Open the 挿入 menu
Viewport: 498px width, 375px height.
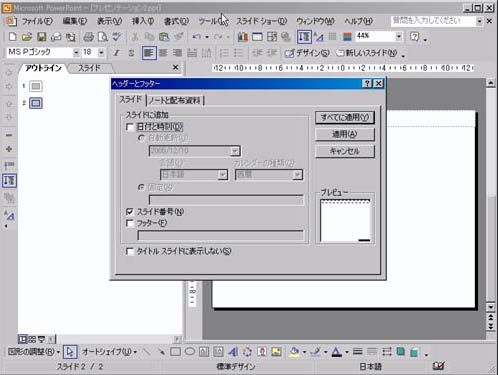coord(143,21)
